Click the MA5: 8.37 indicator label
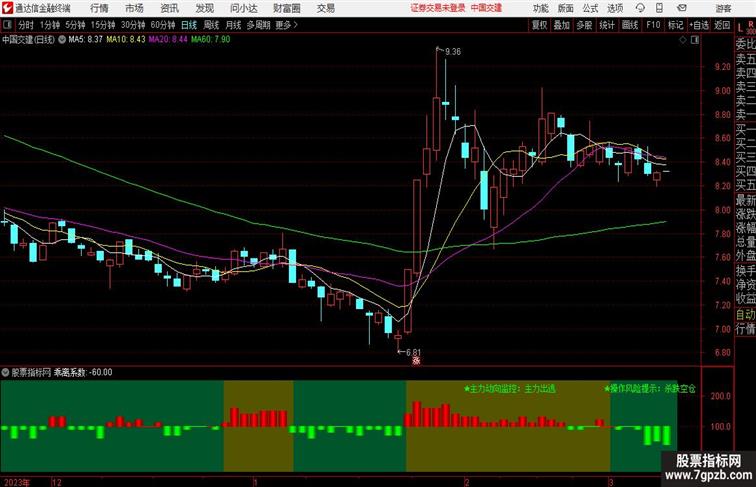The image size is (756, 487). pyautogui.click(x=85, y=40)
